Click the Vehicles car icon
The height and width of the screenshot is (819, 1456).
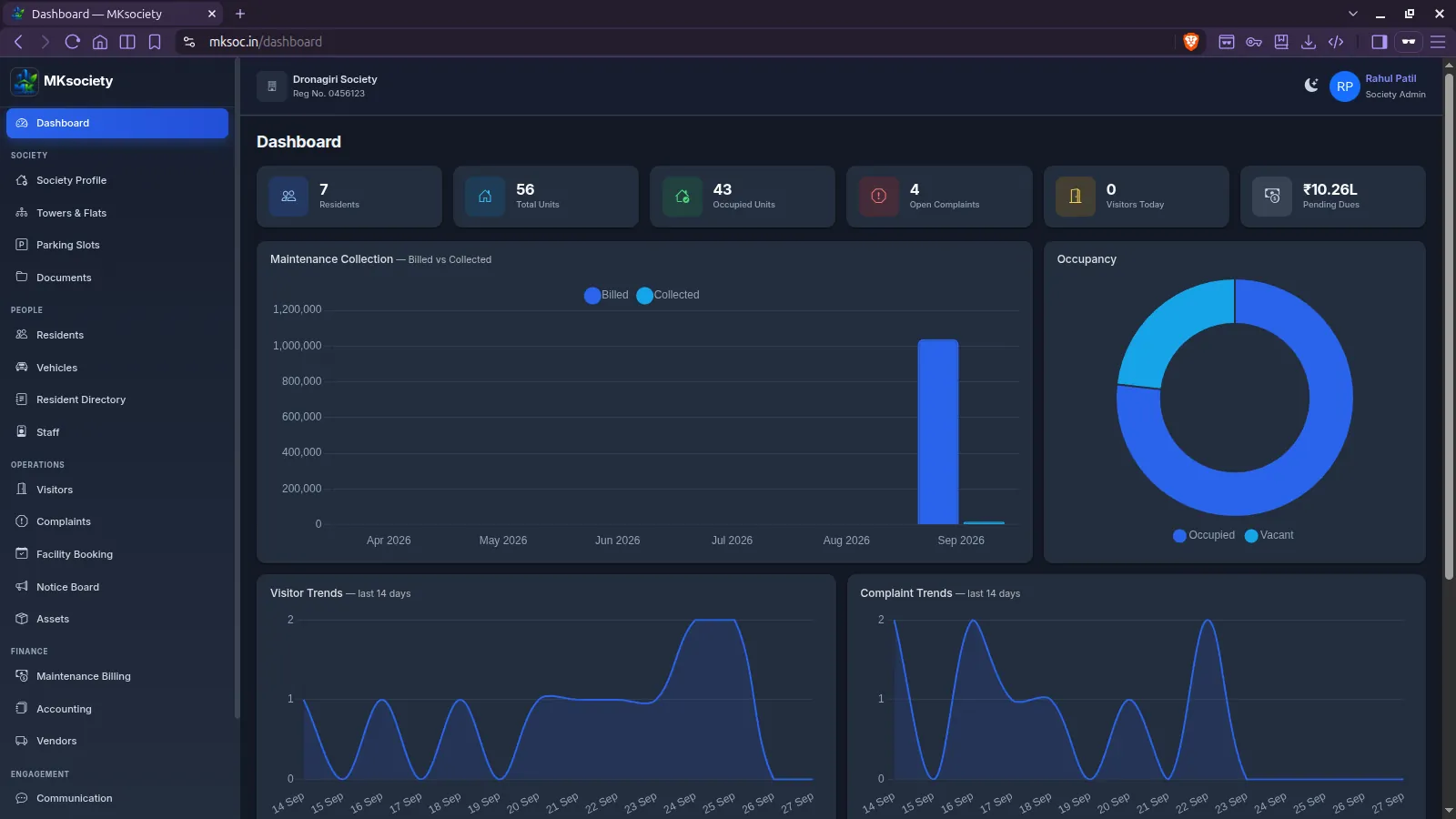coord(22,368)
